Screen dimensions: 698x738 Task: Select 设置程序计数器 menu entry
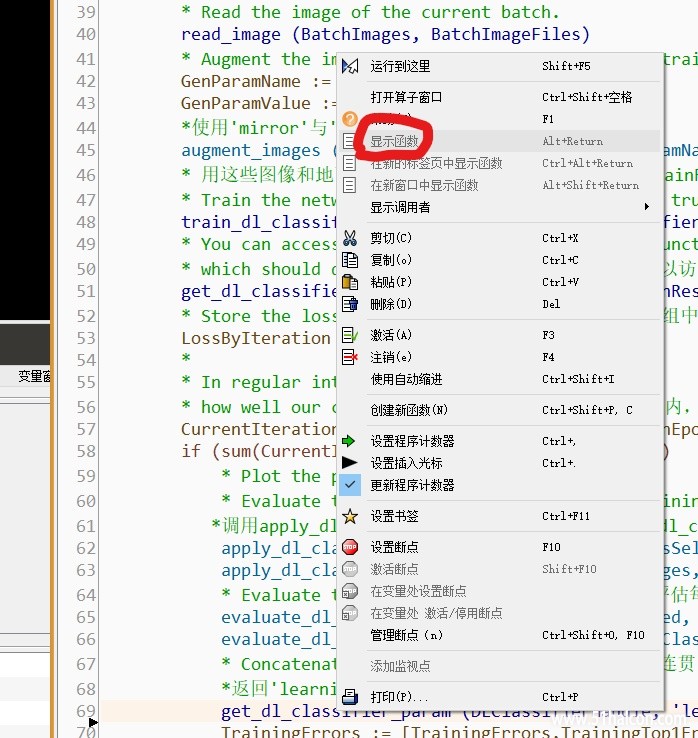[500, 441]
